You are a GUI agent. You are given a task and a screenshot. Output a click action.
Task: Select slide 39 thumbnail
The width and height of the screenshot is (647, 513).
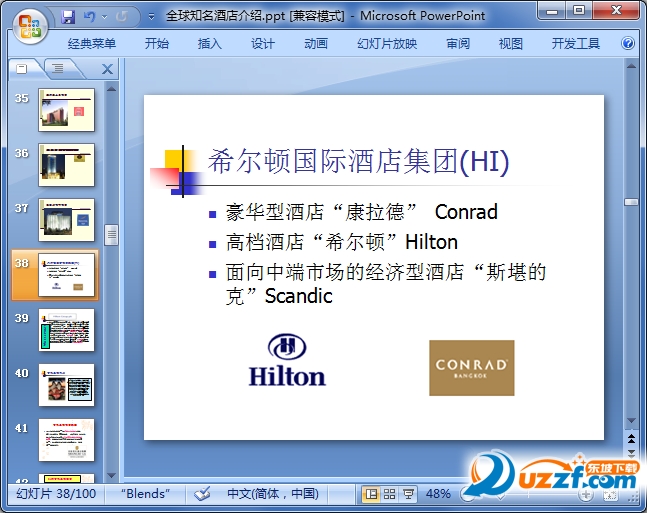coord(66,330)
